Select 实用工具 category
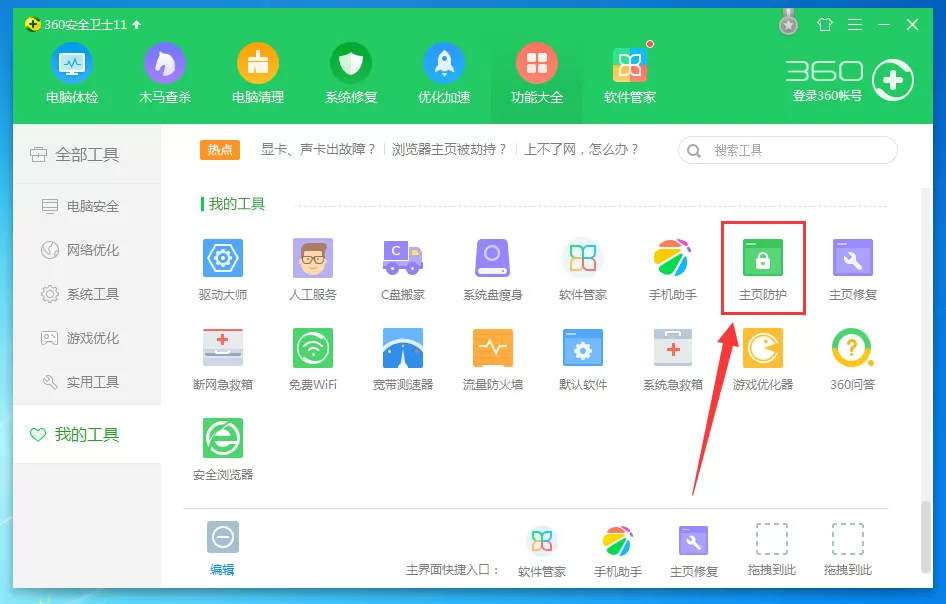 click(87, 382)
